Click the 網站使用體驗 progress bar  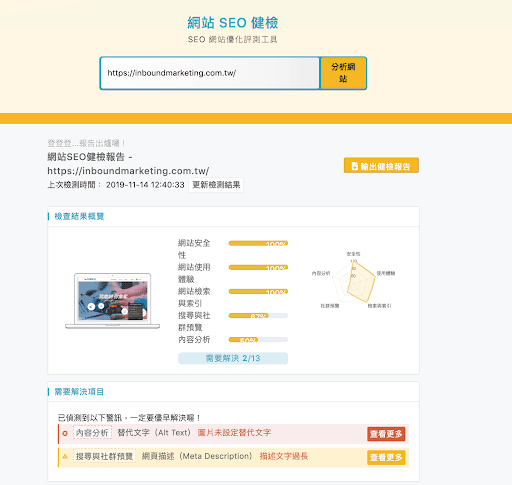click(258, 267)
